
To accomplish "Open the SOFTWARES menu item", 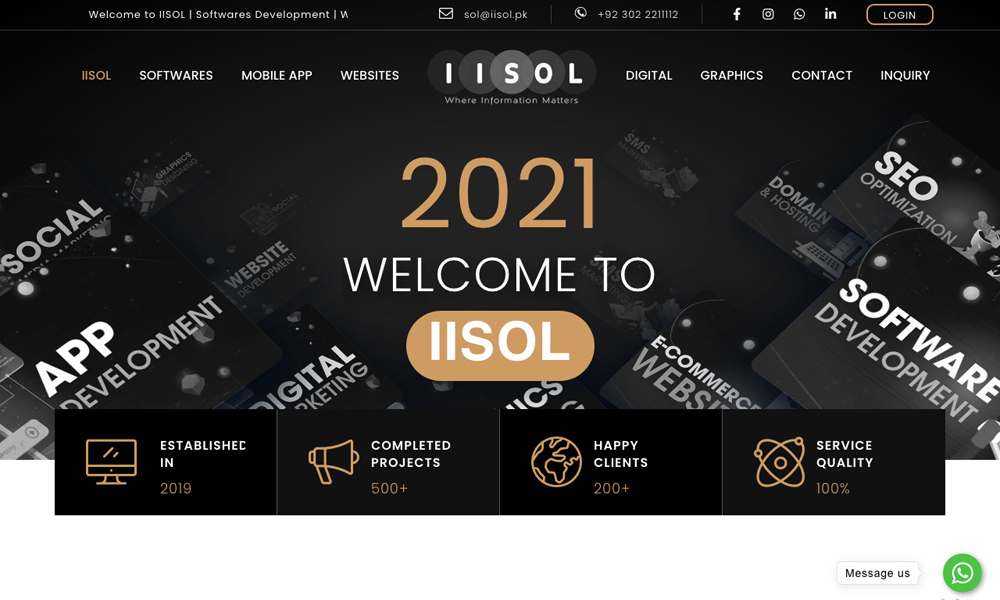I will (x=176, y=75).
